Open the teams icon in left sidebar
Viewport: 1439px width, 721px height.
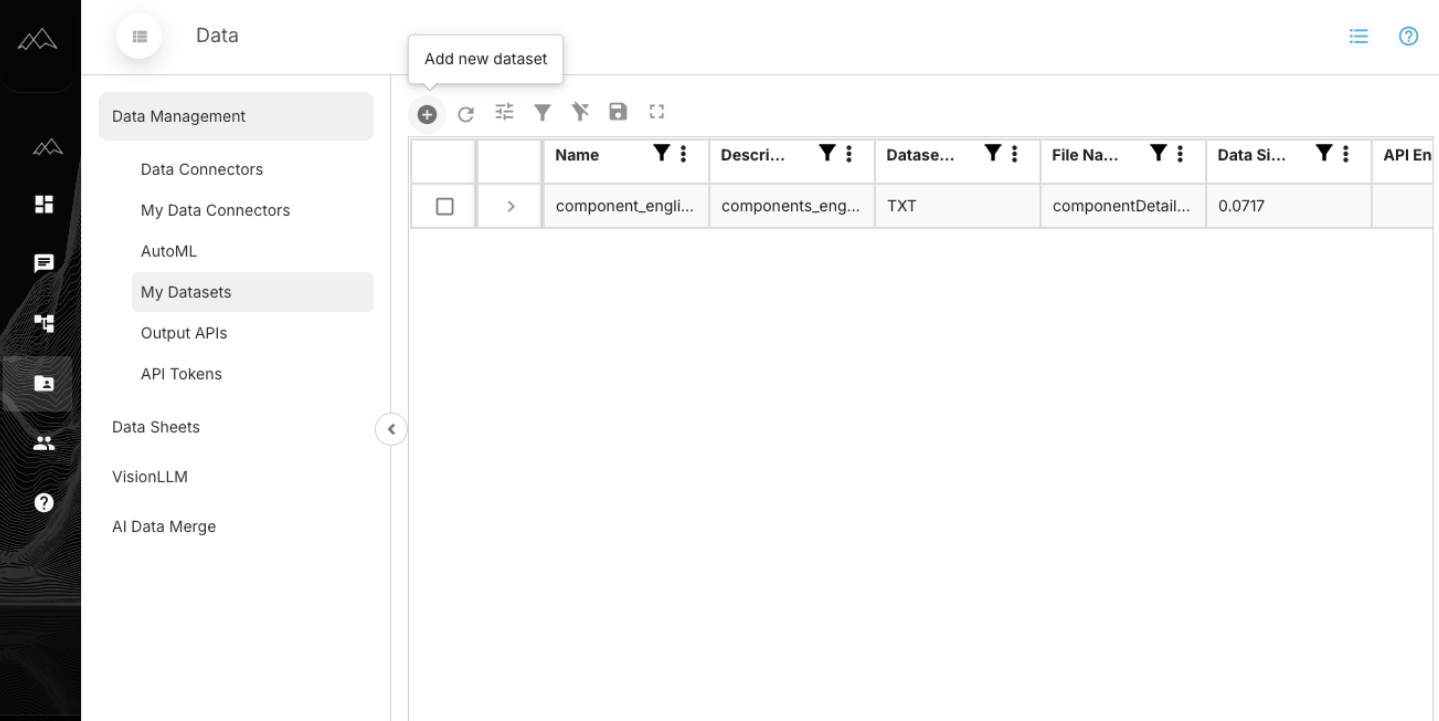[x=42, y=443]
